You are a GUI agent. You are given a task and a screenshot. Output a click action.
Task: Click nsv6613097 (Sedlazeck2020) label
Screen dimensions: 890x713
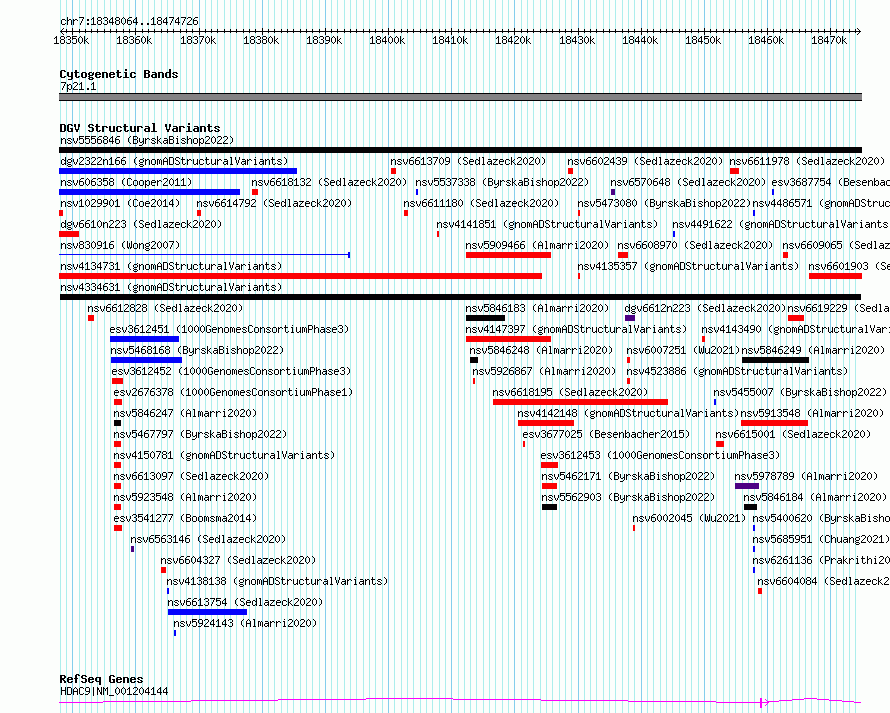tap(191, 476)
